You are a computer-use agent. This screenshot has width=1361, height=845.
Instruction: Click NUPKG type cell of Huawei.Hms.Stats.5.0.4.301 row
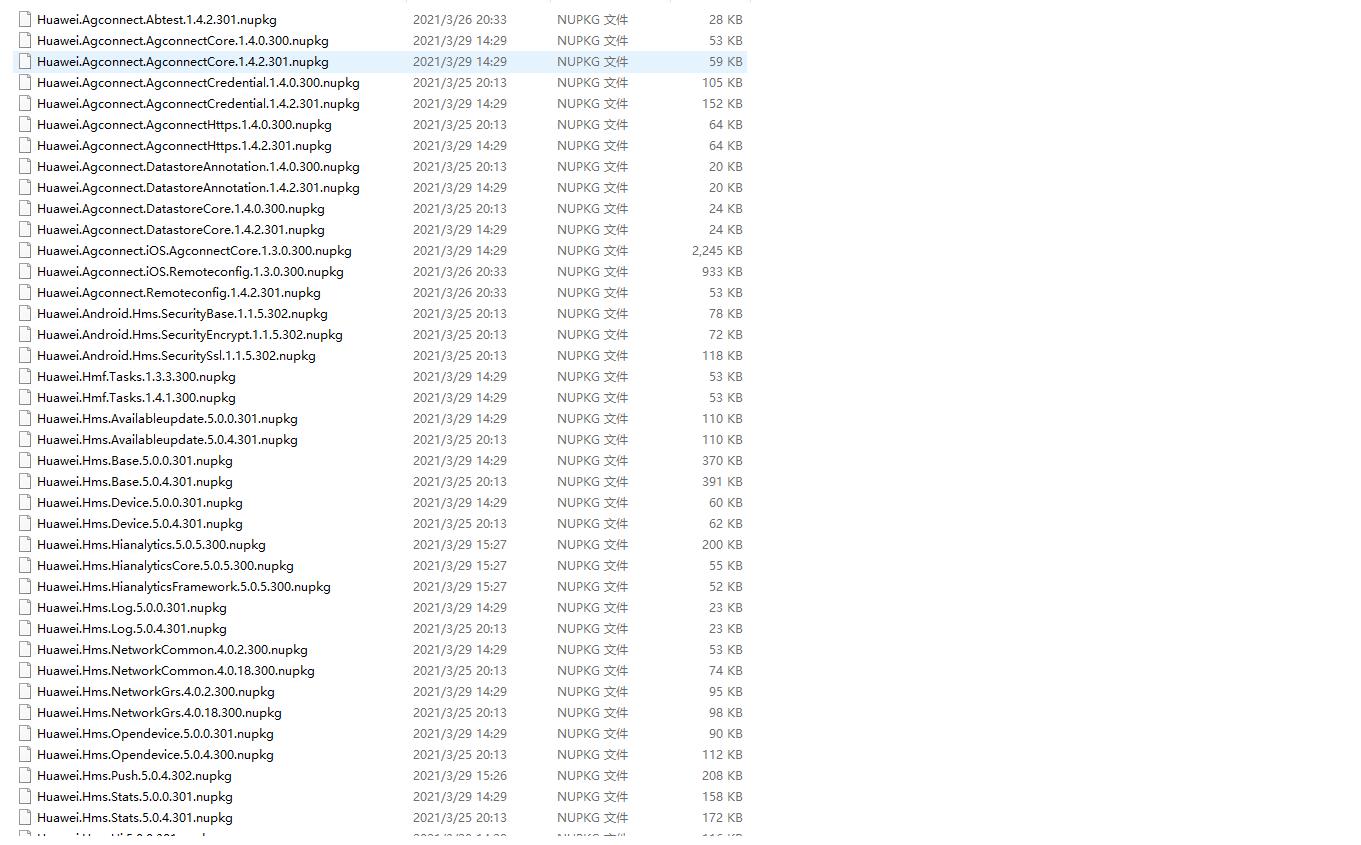[x=593, y=817]
